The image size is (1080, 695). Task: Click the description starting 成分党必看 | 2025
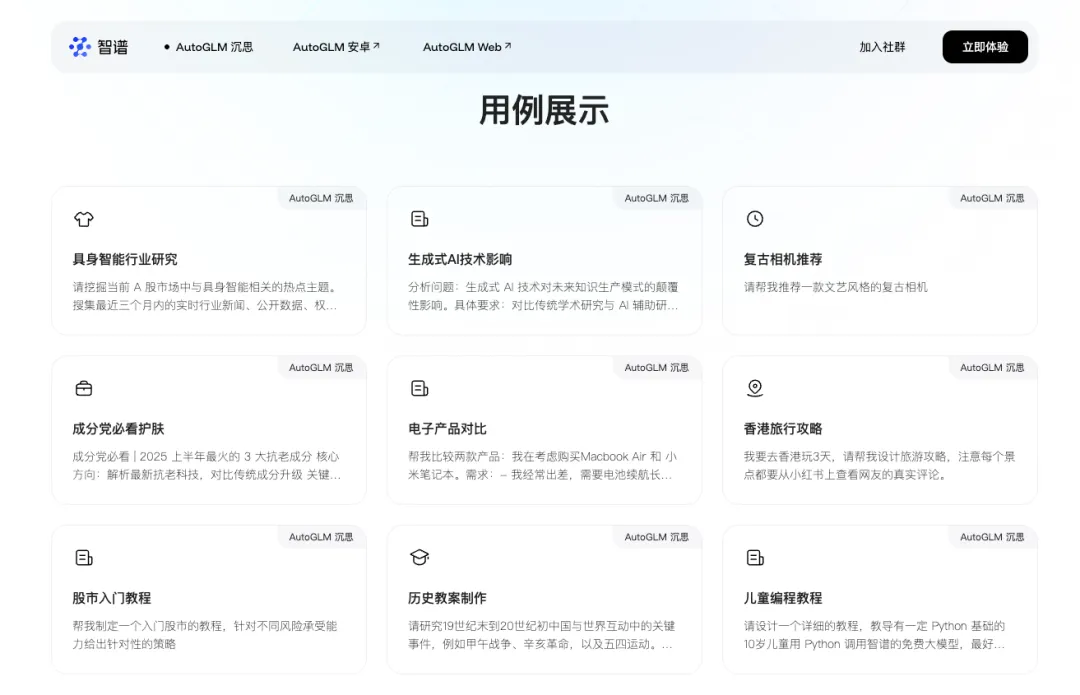[x=207, y=466]
